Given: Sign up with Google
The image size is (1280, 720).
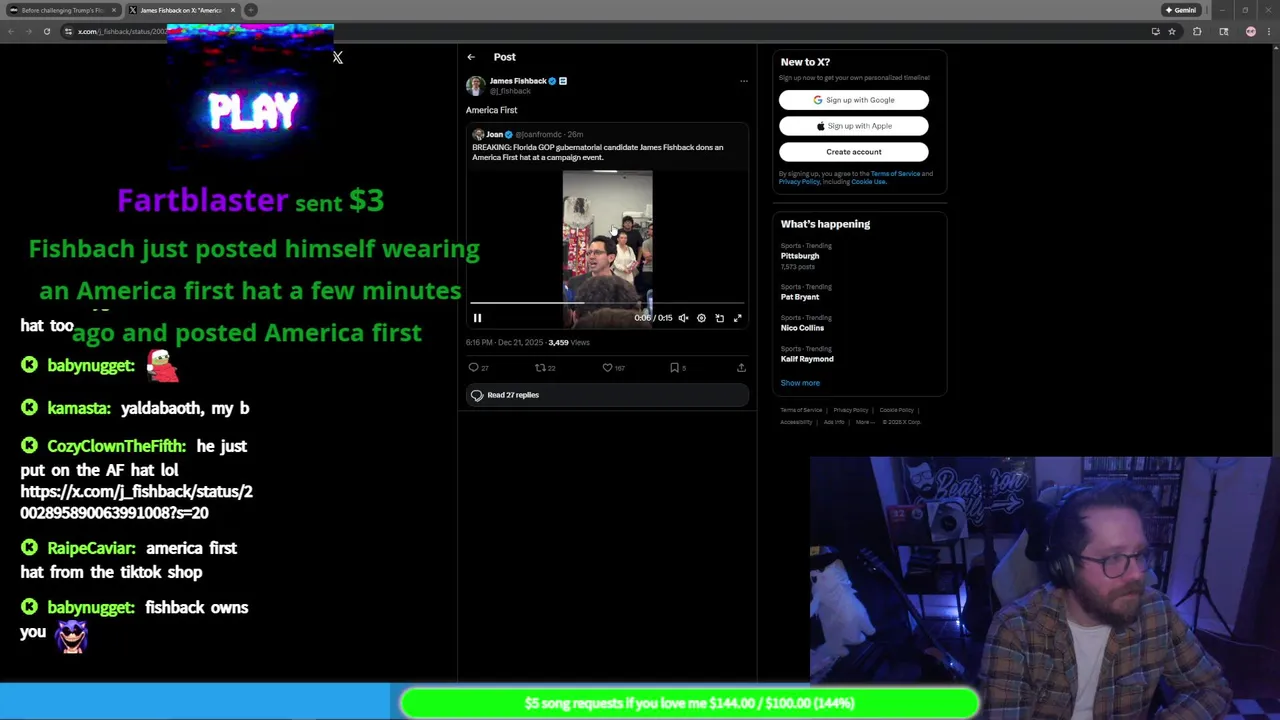Looking at the screenshot, I should click(853, 100).
